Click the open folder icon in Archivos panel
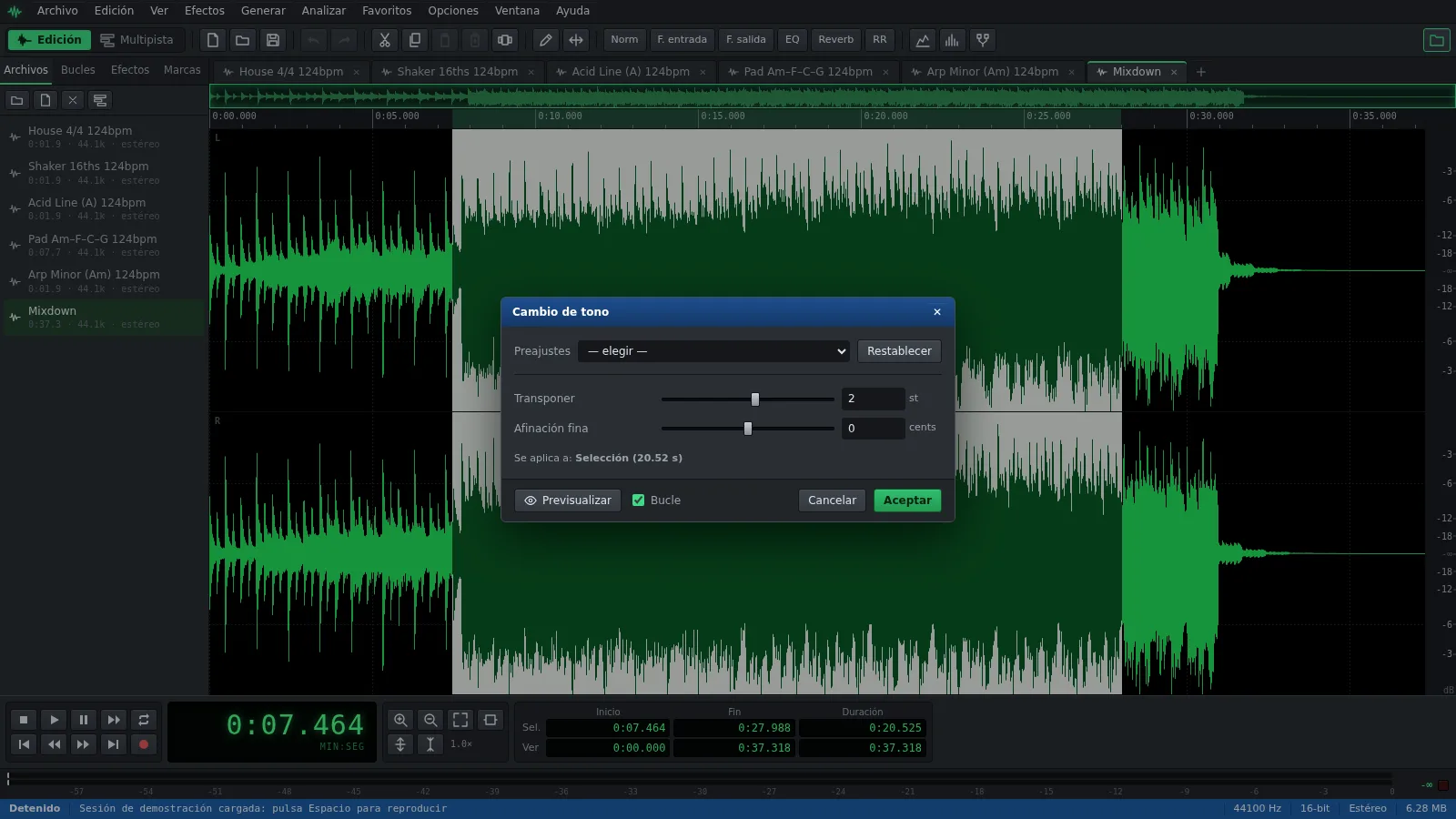Screen dimensions: 1456x819 pyautogui.click(x=16, y=100)
